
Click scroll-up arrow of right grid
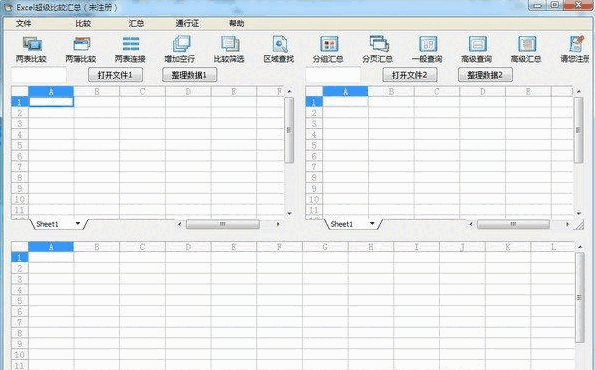point(579,91)
